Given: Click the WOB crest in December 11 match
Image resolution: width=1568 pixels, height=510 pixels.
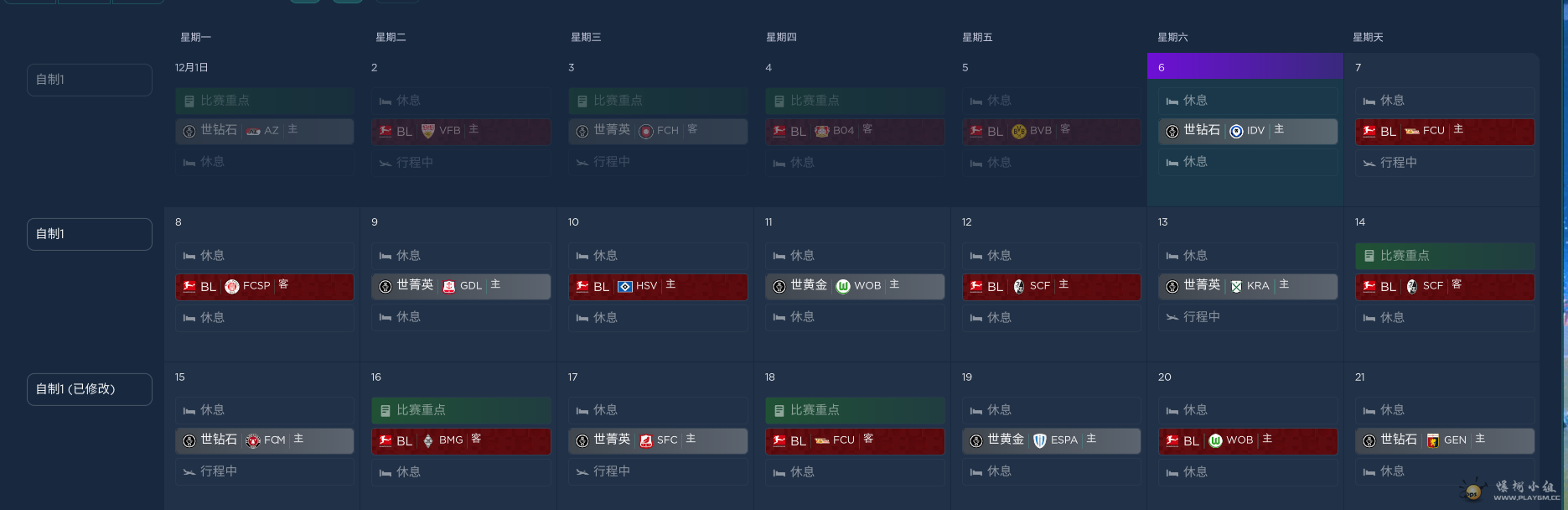Looking at the screenshot, I should [x=843, y=286].
